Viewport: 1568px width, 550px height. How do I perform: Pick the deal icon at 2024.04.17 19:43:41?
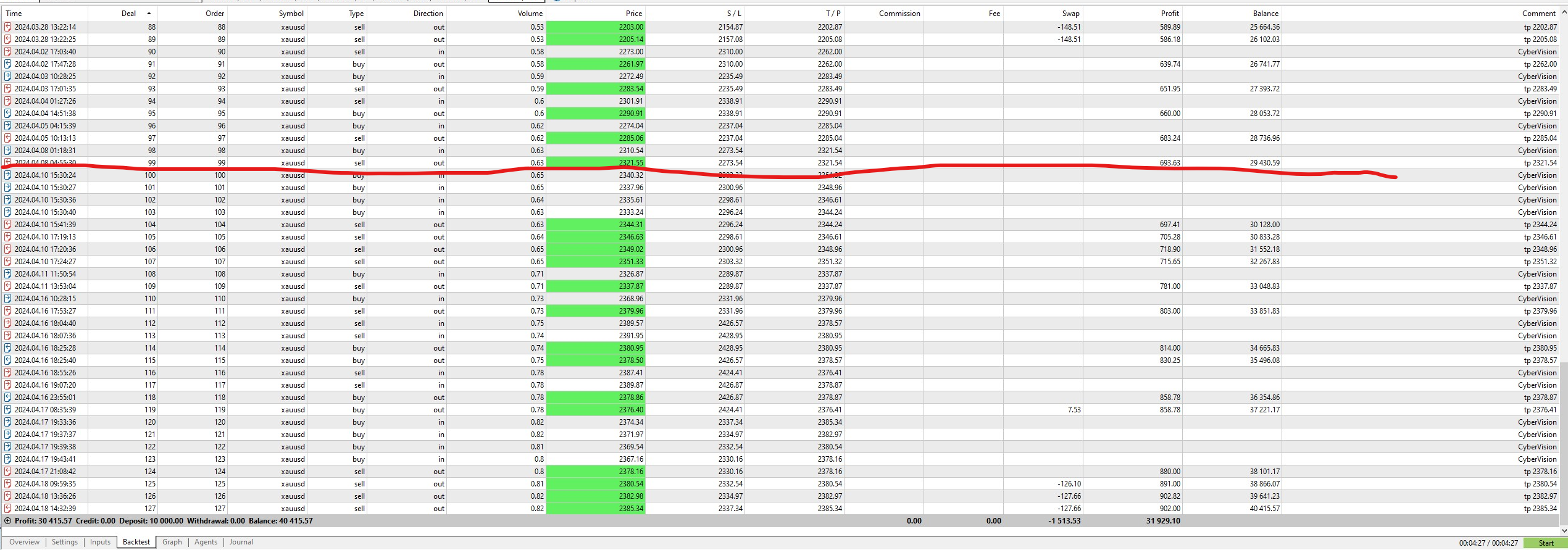[8, 459]
